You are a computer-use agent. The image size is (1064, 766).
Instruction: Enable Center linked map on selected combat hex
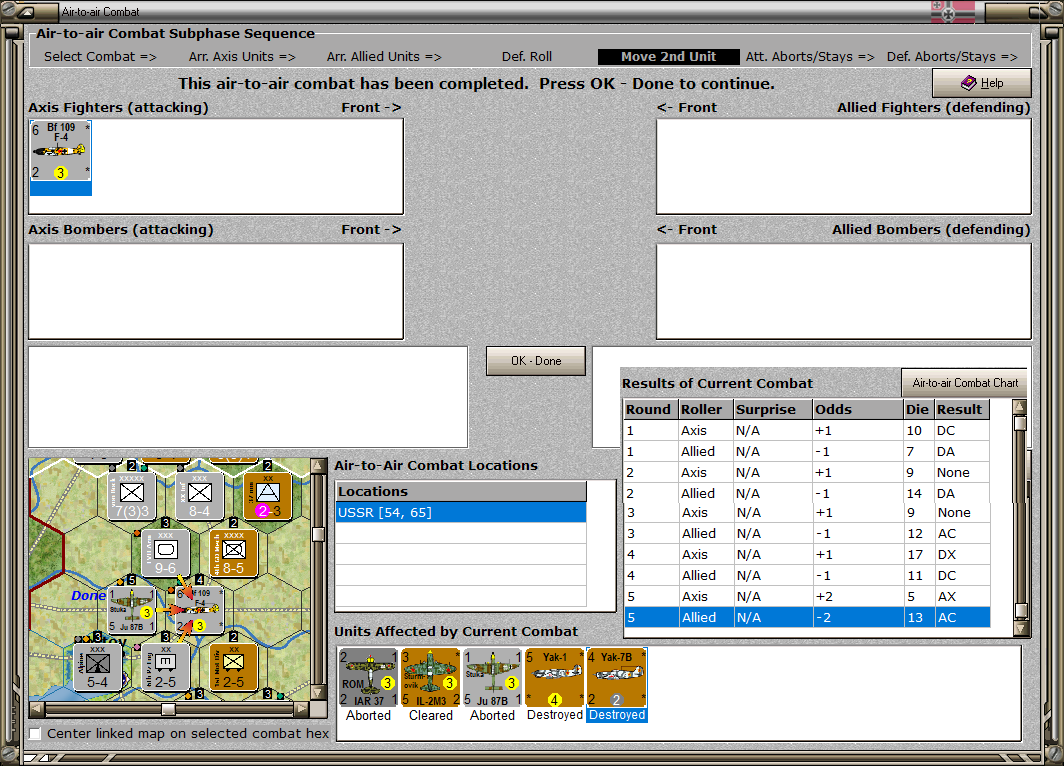(35, 733)
